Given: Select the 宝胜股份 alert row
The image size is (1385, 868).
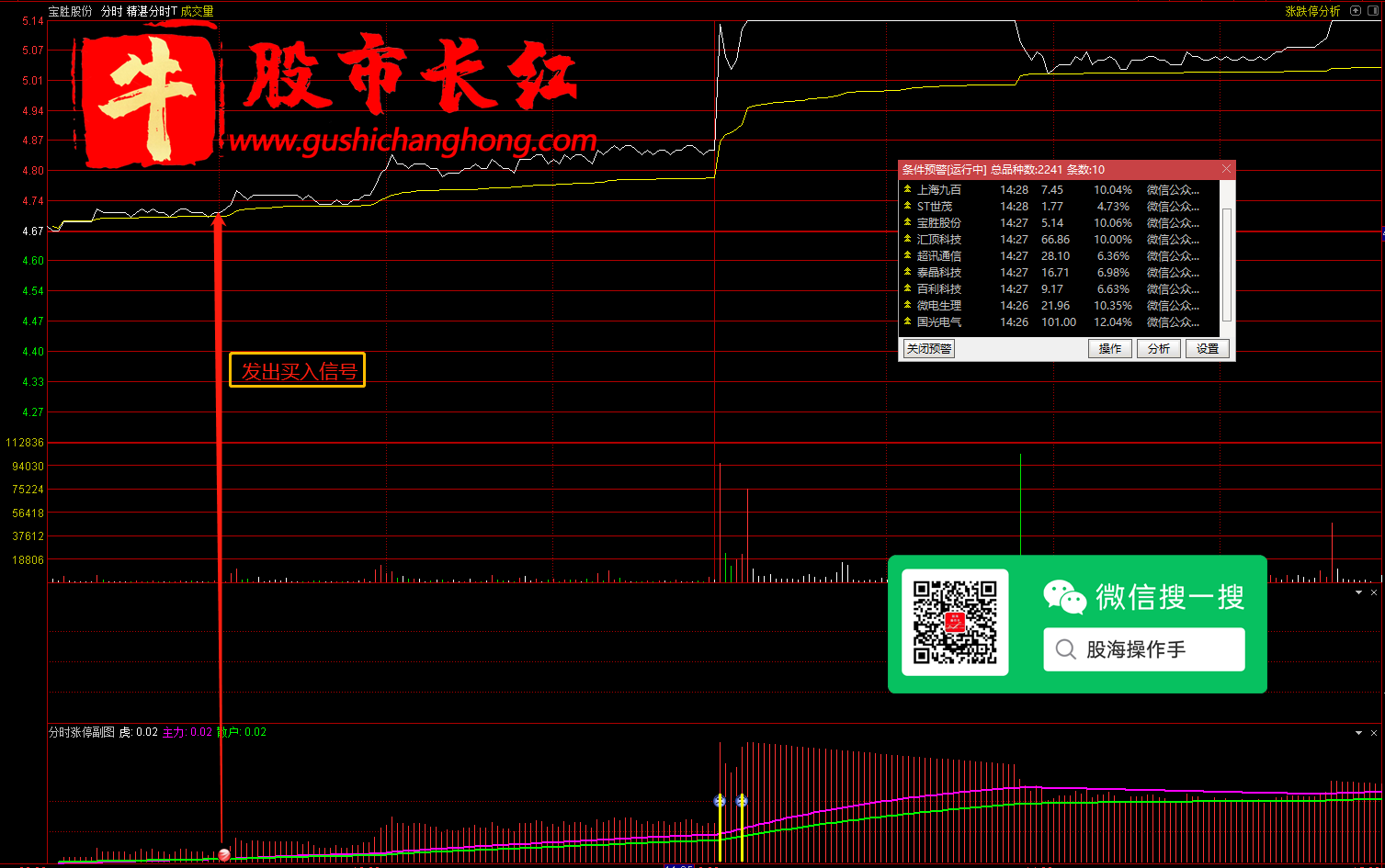Looking at the screenshot, I should pos(1061,223).
